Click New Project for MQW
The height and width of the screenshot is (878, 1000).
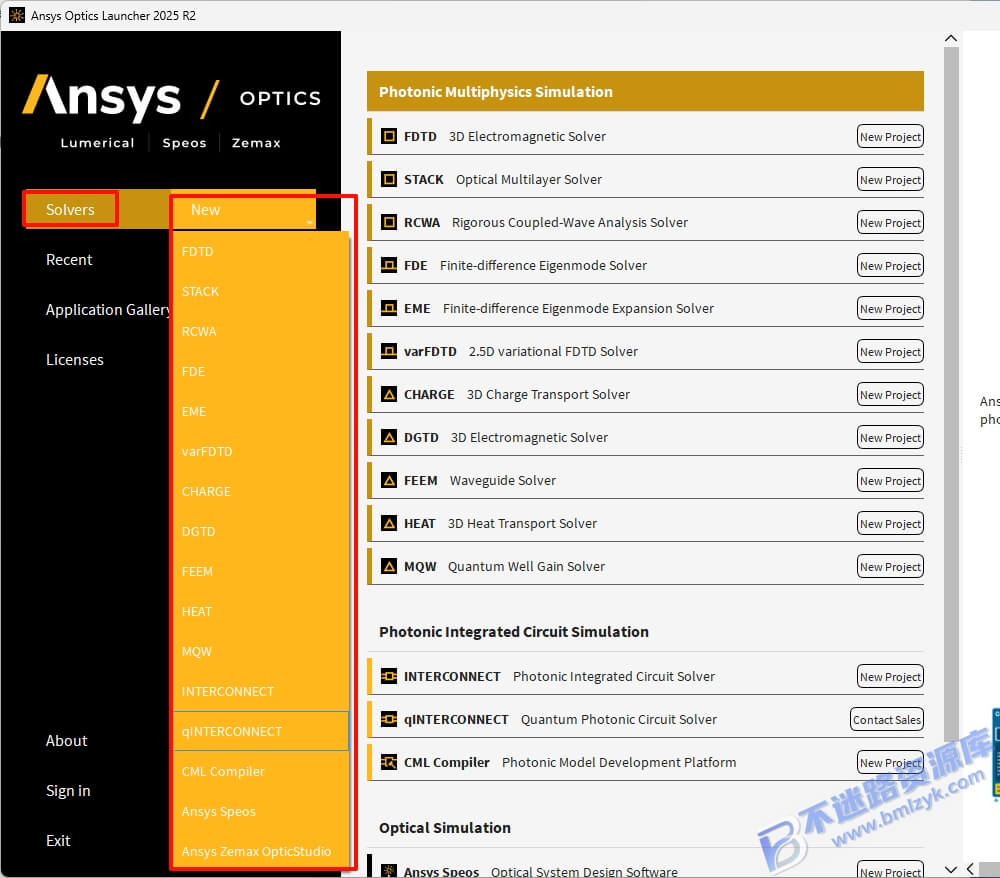point(890,567)
